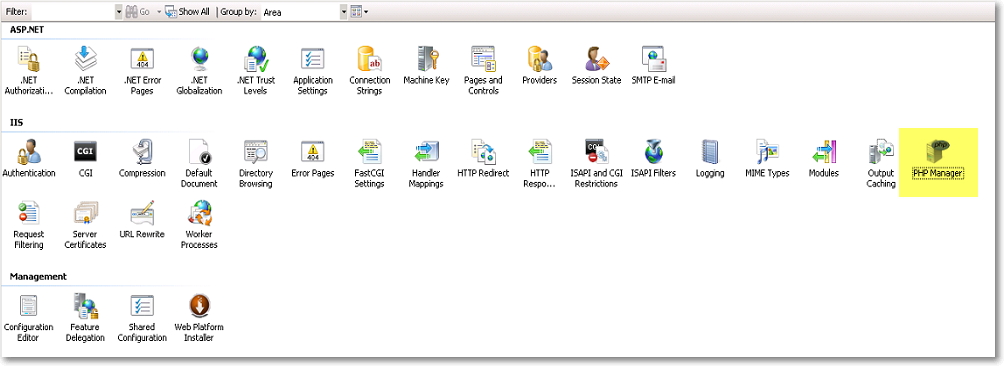Open the FastCGI Settings icon
This screenshot has width=1004, height=366.
tap(369, 164)
